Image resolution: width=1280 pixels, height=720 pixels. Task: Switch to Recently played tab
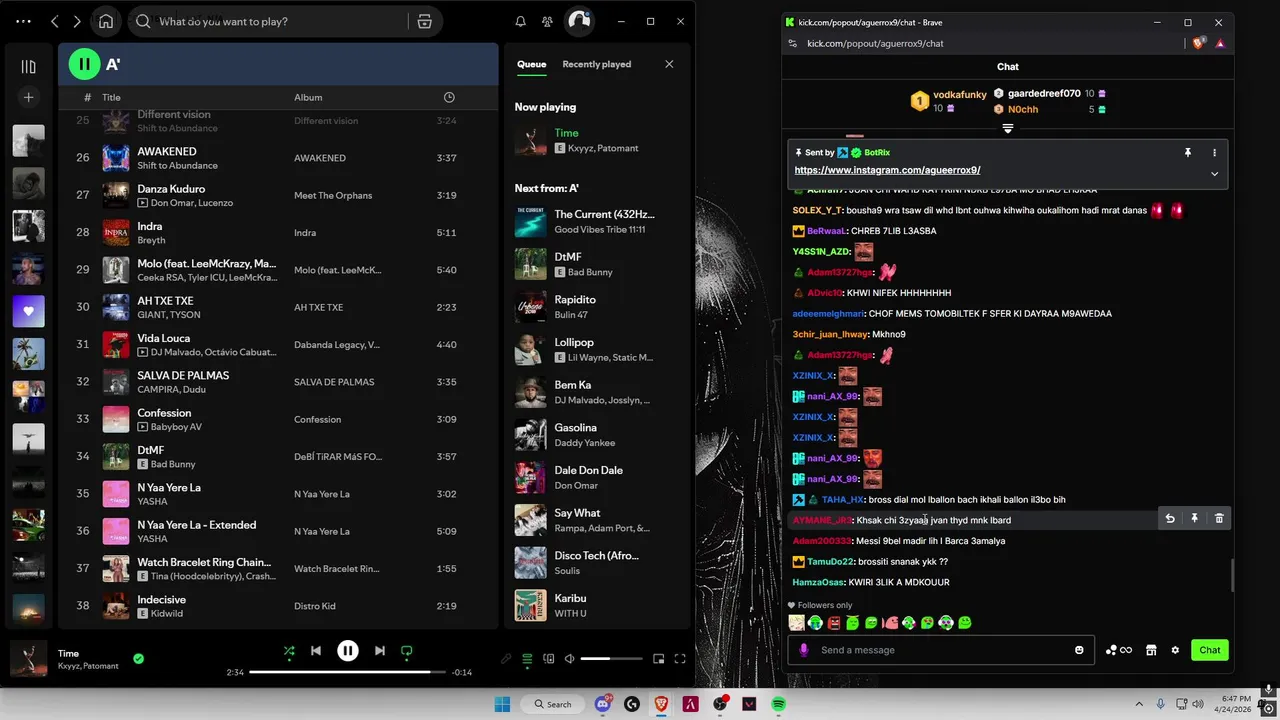tap(596, 64)
